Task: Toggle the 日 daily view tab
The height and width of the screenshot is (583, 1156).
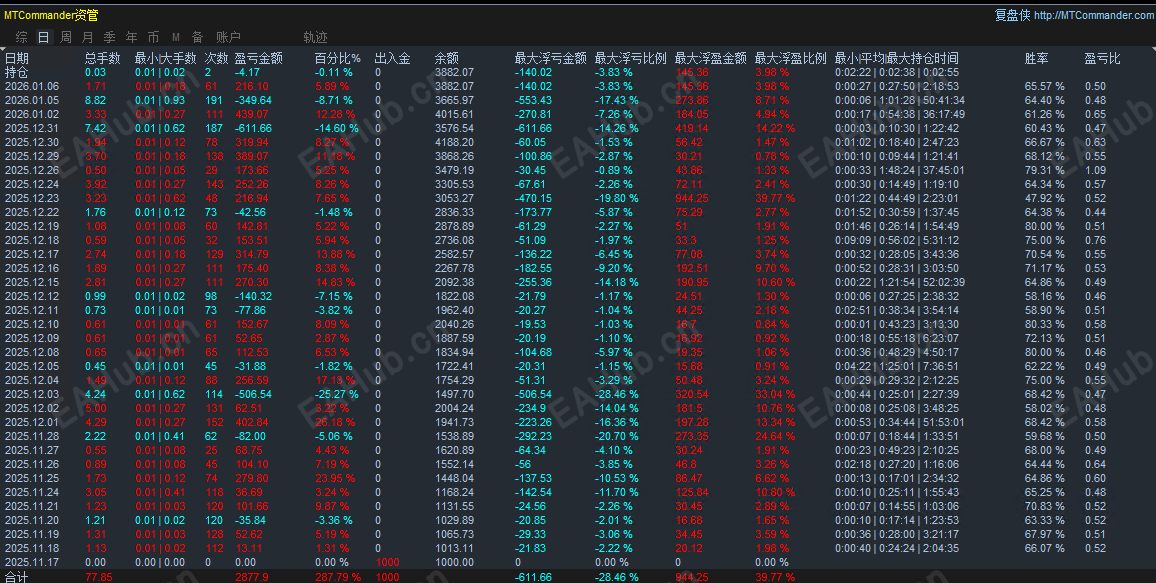Action: (x=43, y=36)
